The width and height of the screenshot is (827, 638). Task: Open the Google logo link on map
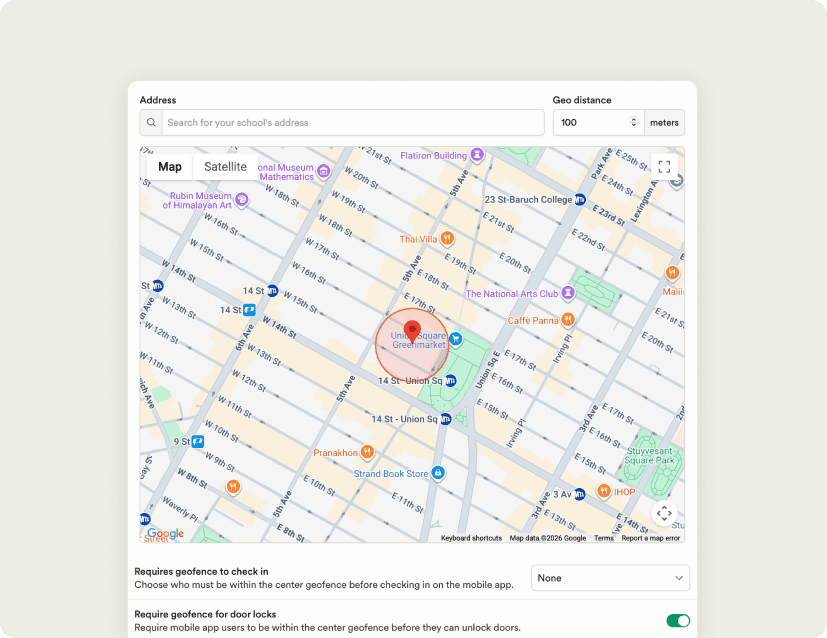pyautogui.click(x=166, y=533)
